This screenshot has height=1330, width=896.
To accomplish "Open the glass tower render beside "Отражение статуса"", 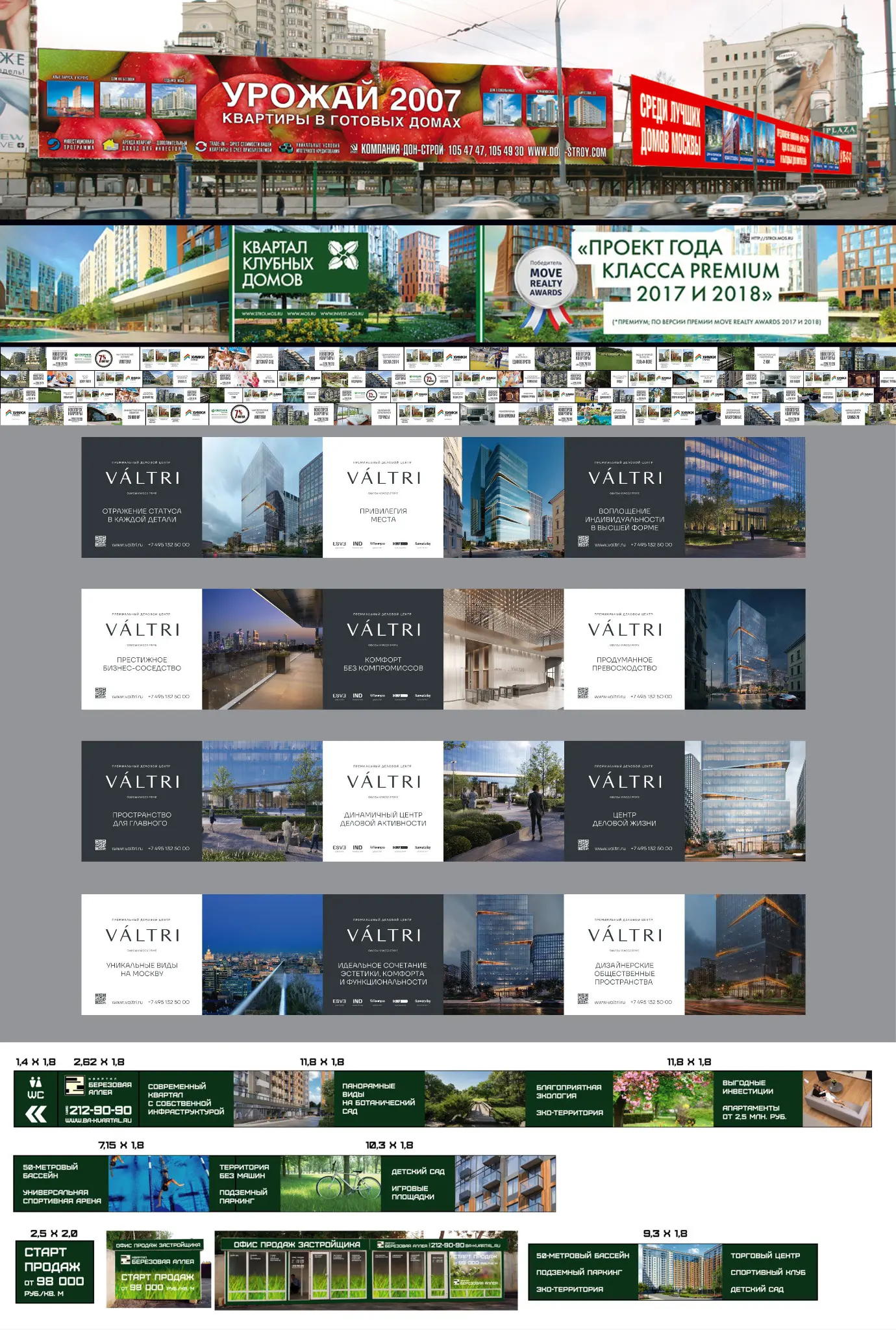I will (x=262, y=497).
